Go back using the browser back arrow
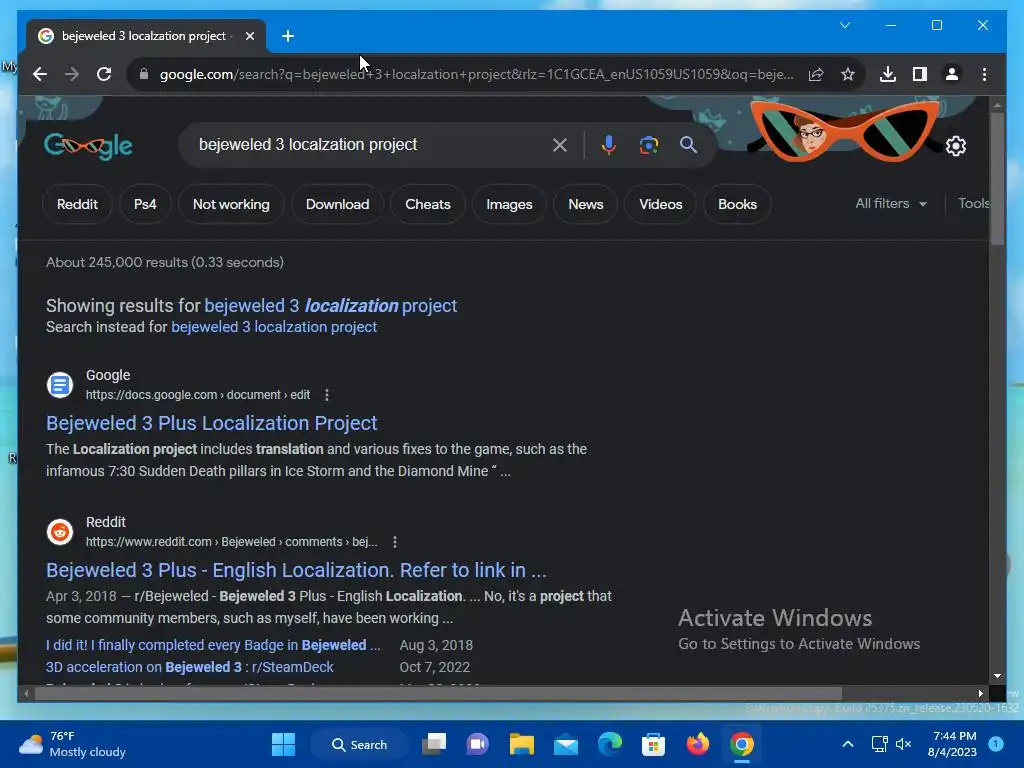The height and width of the screenshot is (768, 1024). (40, 74)
